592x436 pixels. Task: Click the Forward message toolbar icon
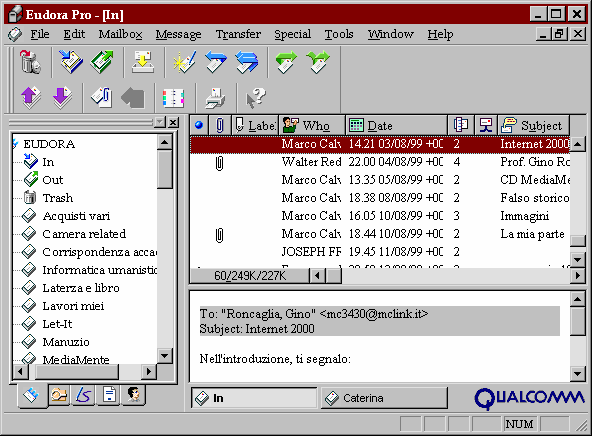286,62
